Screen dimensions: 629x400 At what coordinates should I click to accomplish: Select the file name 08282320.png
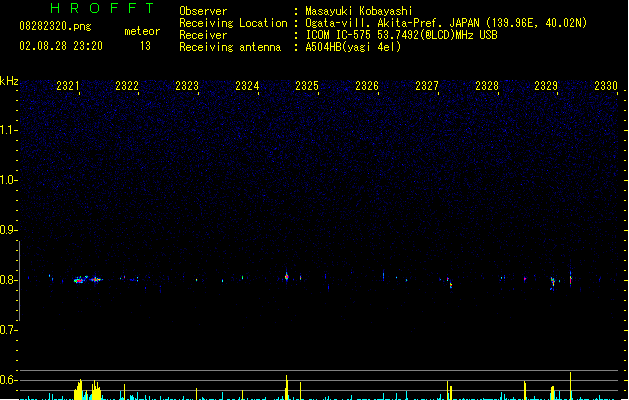[x=55, y=26]
